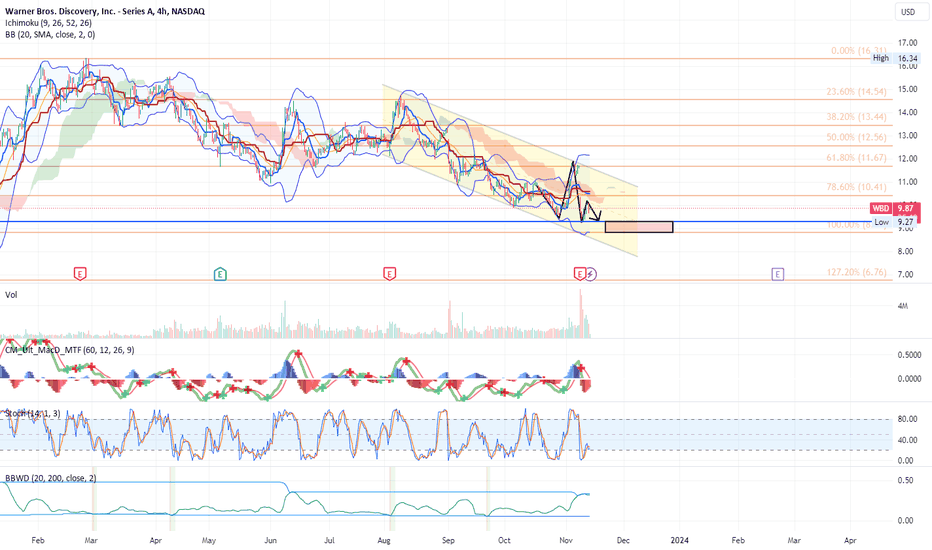Click the Jul label on time axis
932x550 pixels.
point(329,540)
